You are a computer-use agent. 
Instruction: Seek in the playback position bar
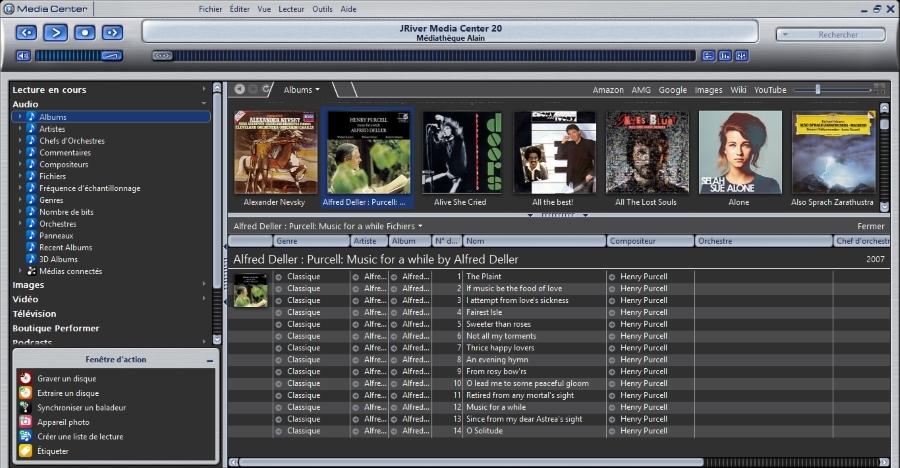pyautogui.click(x=424, y=56)
